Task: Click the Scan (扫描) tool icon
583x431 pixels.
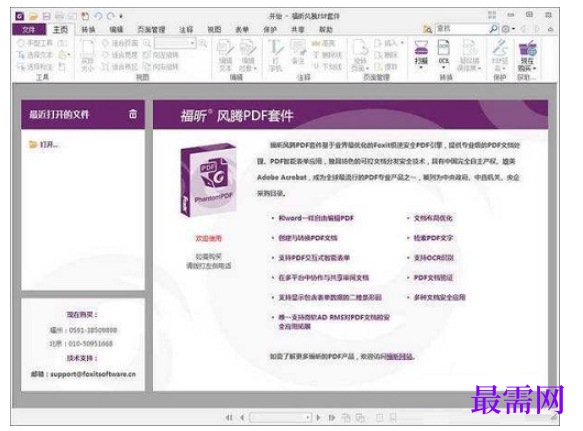Action: pyautogui.click(x=421, y=48)
